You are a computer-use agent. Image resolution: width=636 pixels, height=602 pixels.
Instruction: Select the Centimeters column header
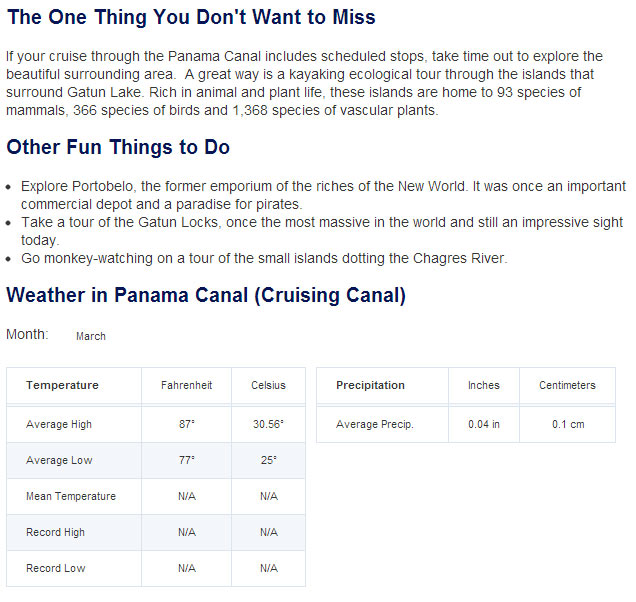pyautogui.click(x=567, y=385)
